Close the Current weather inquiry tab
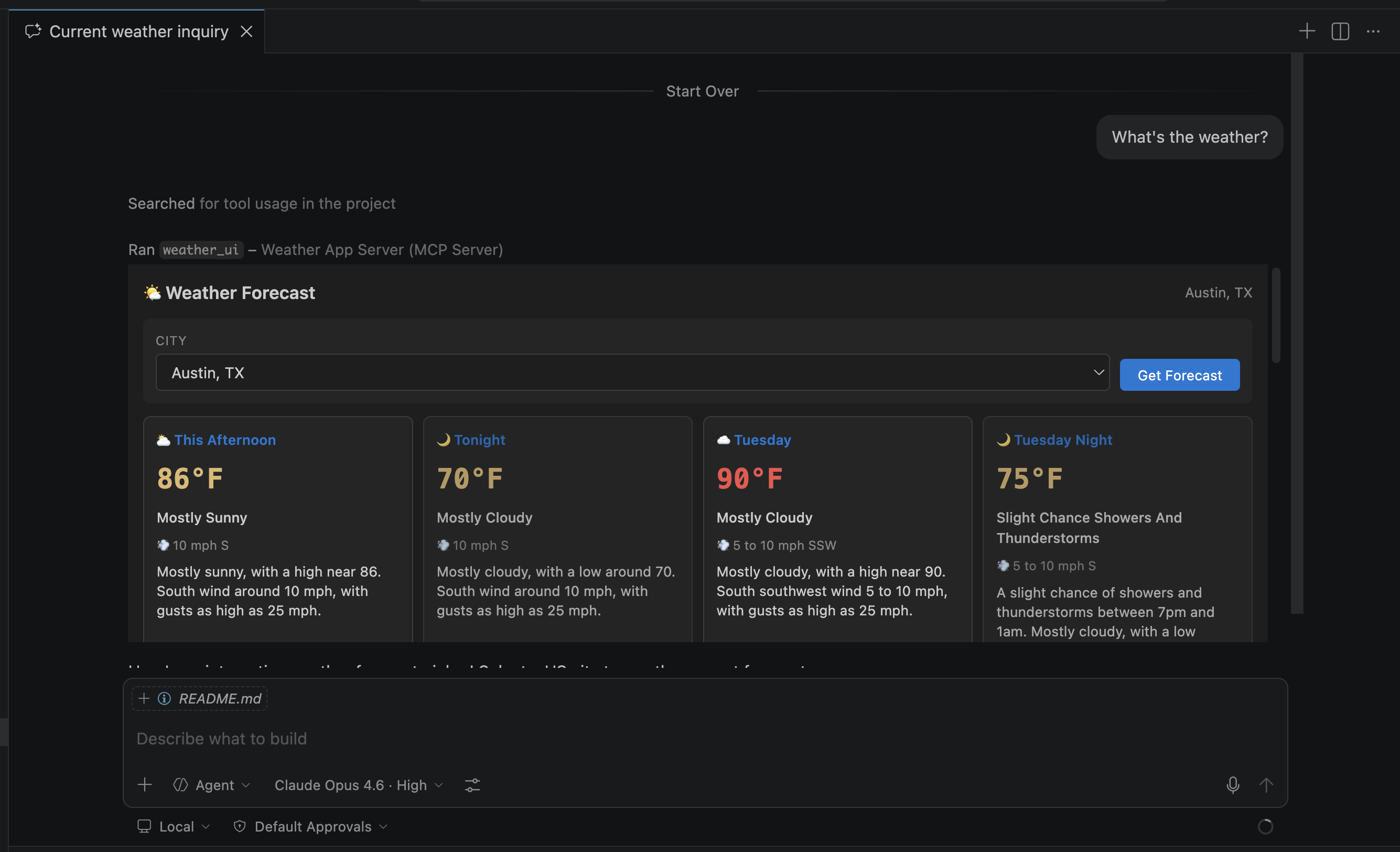The height and width of the screenshot is (852, 1400). 246,31
